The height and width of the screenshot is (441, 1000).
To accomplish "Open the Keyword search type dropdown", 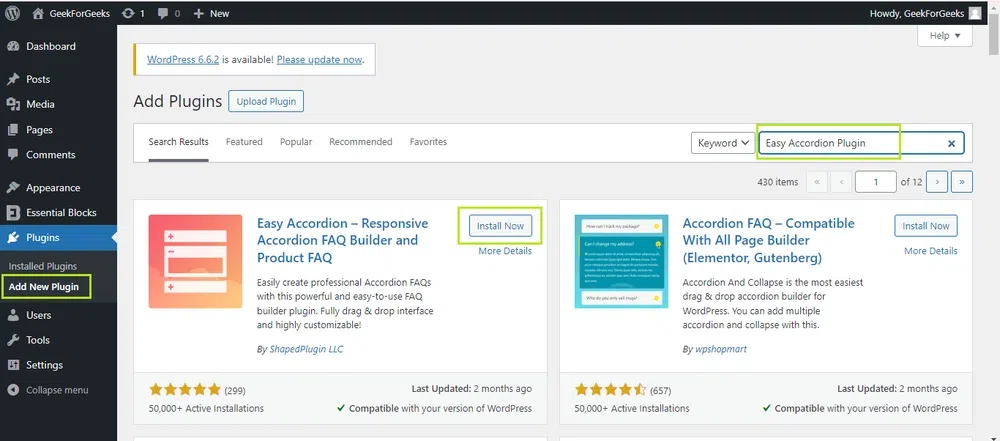I will tap(723, 143).
